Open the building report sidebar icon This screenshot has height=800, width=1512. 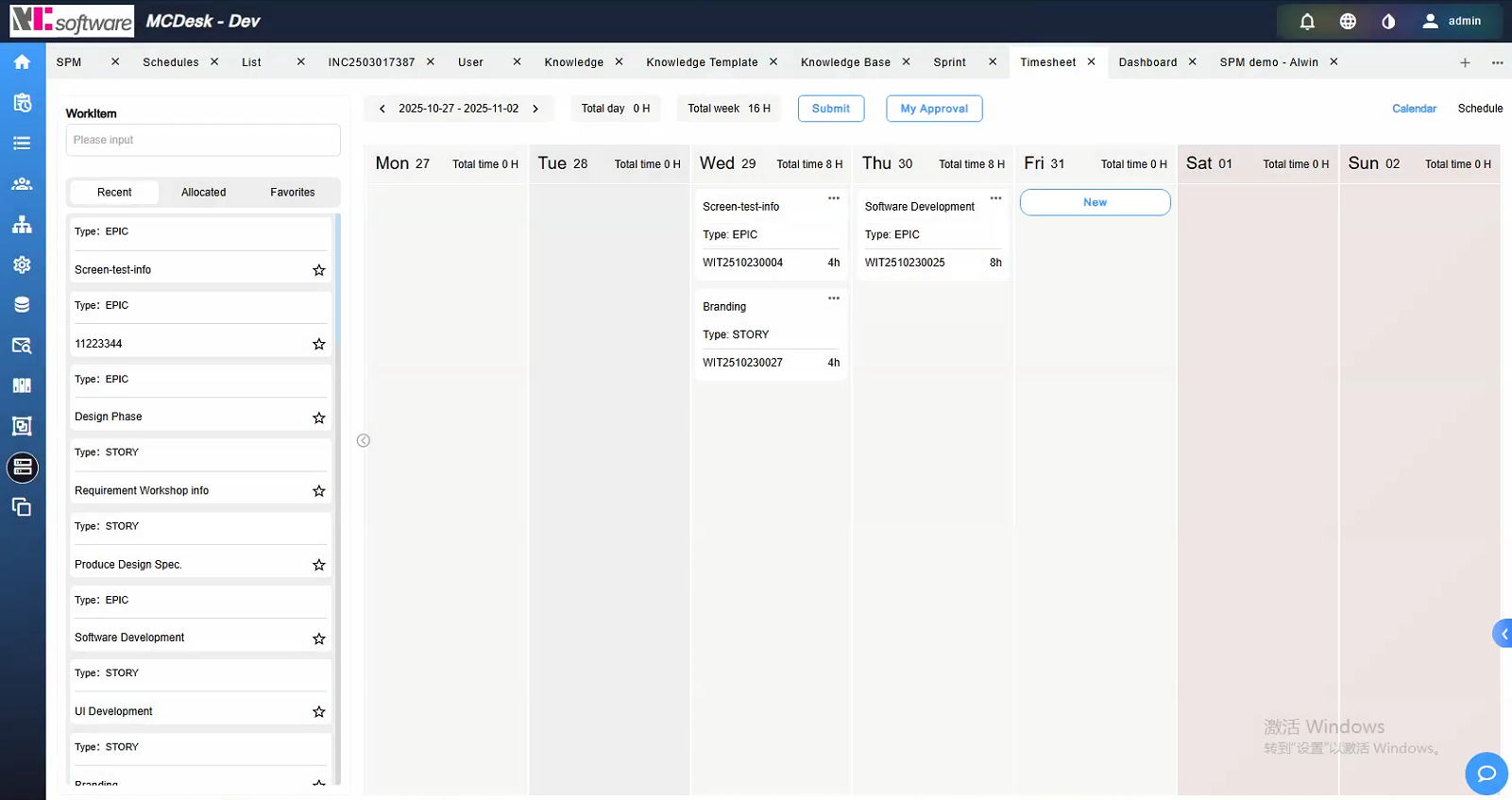pyautogui.click(x=22, y=426)
